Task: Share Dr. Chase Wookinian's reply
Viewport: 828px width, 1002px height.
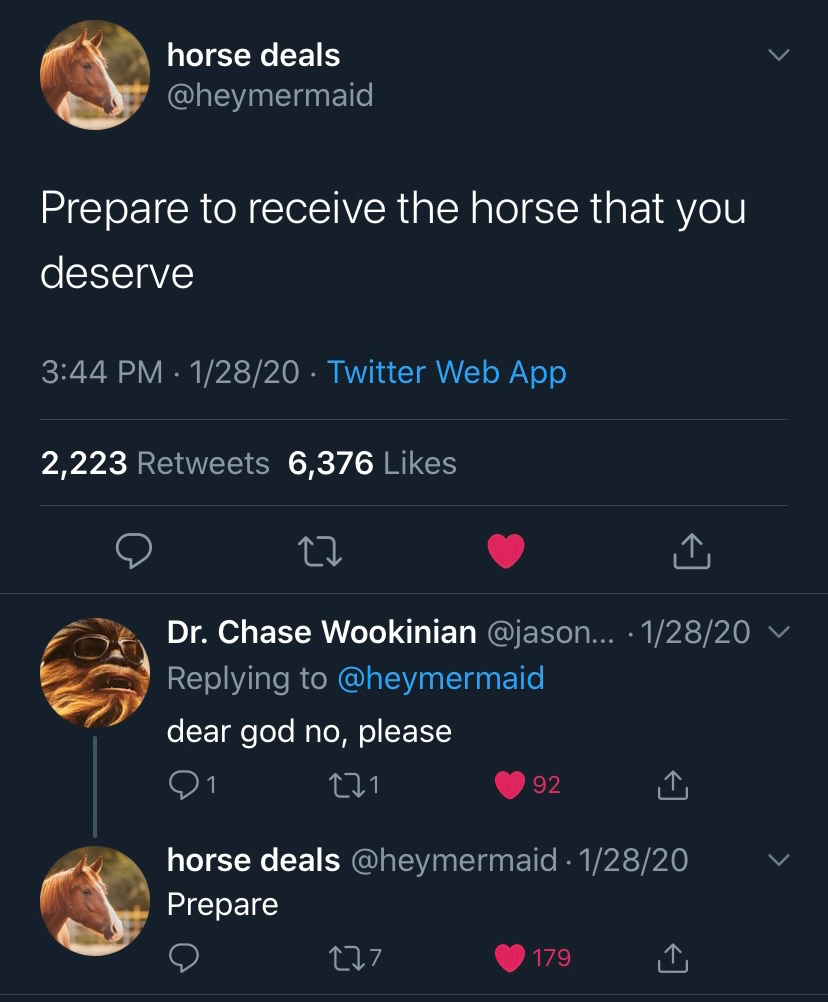Action: 673,786
